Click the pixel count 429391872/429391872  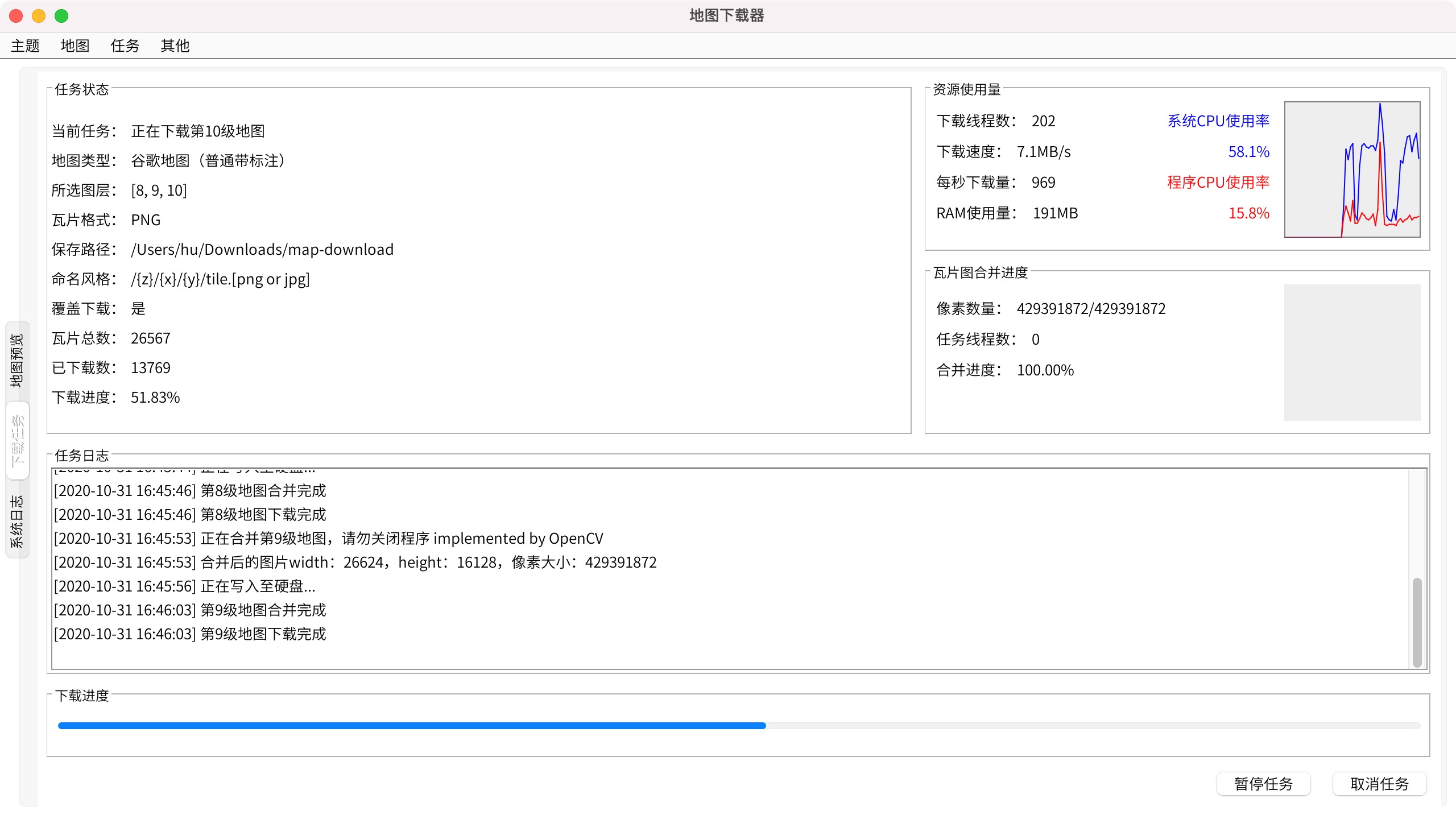click(x=1091, y=308)
